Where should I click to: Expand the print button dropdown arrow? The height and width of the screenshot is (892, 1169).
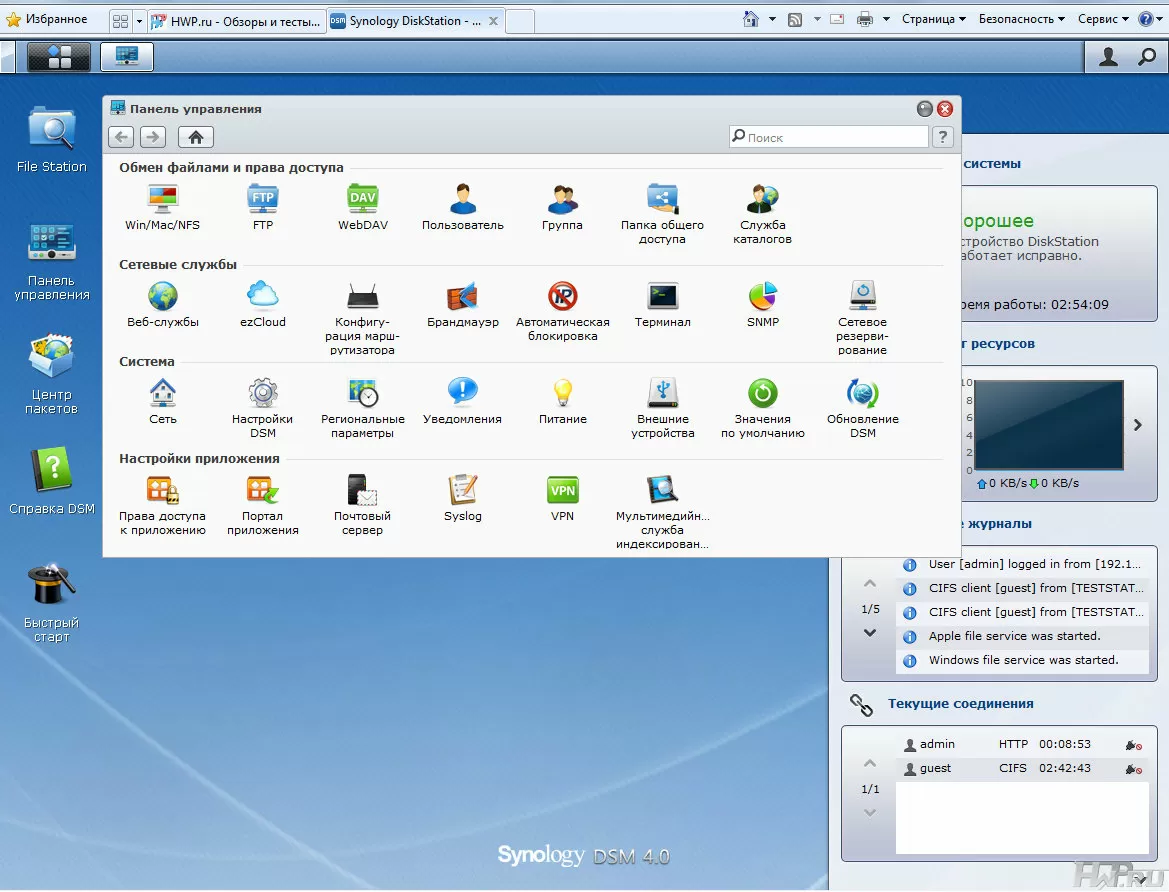tap(886, 19)
